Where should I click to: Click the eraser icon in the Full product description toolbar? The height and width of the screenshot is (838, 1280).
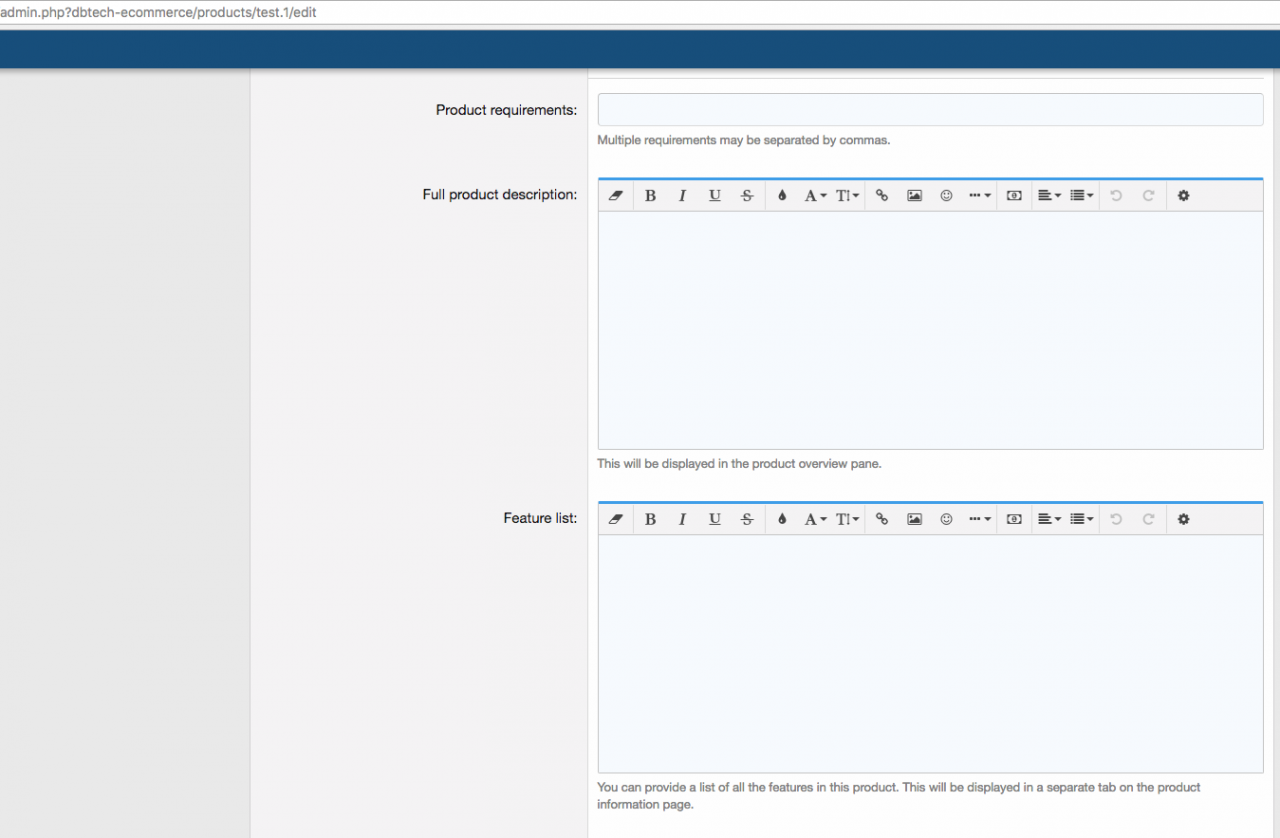[616, 196]
